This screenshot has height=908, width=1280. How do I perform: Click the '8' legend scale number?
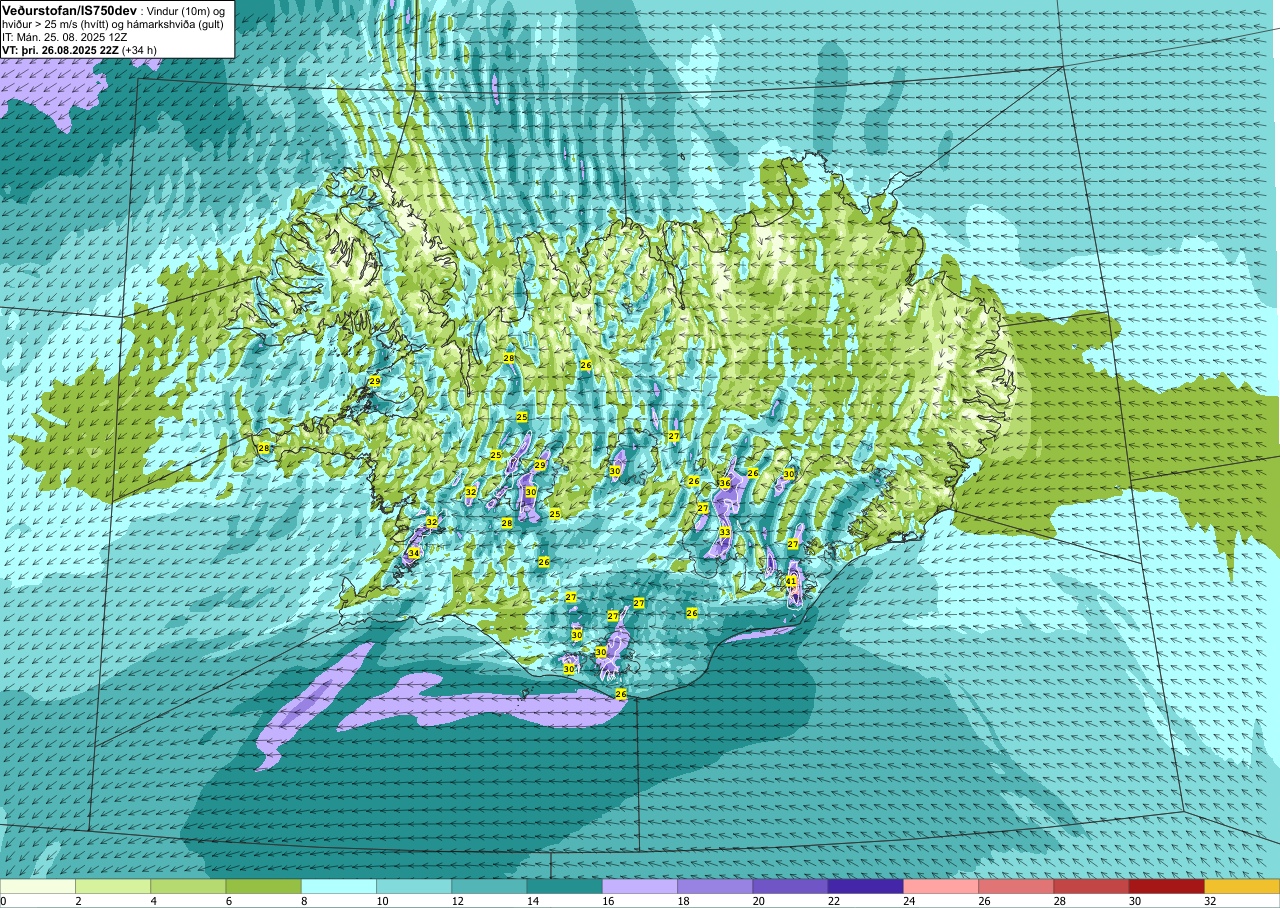(x=304, y=901)
